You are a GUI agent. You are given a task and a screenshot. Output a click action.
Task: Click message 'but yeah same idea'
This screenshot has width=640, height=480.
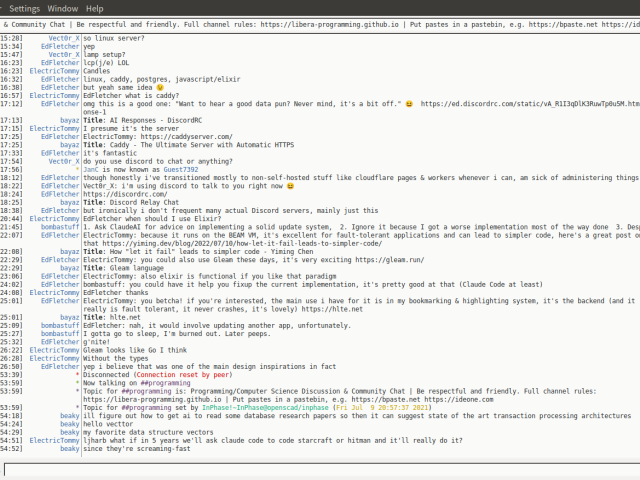pyautogui.click(x=123, y=88)
